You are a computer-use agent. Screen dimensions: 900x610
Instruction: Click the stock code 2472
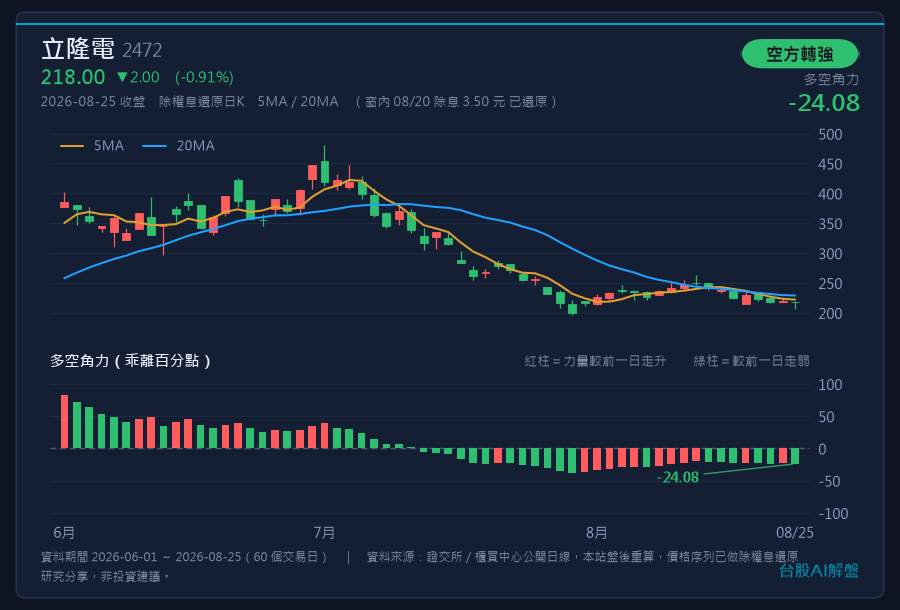click(142, 51)
